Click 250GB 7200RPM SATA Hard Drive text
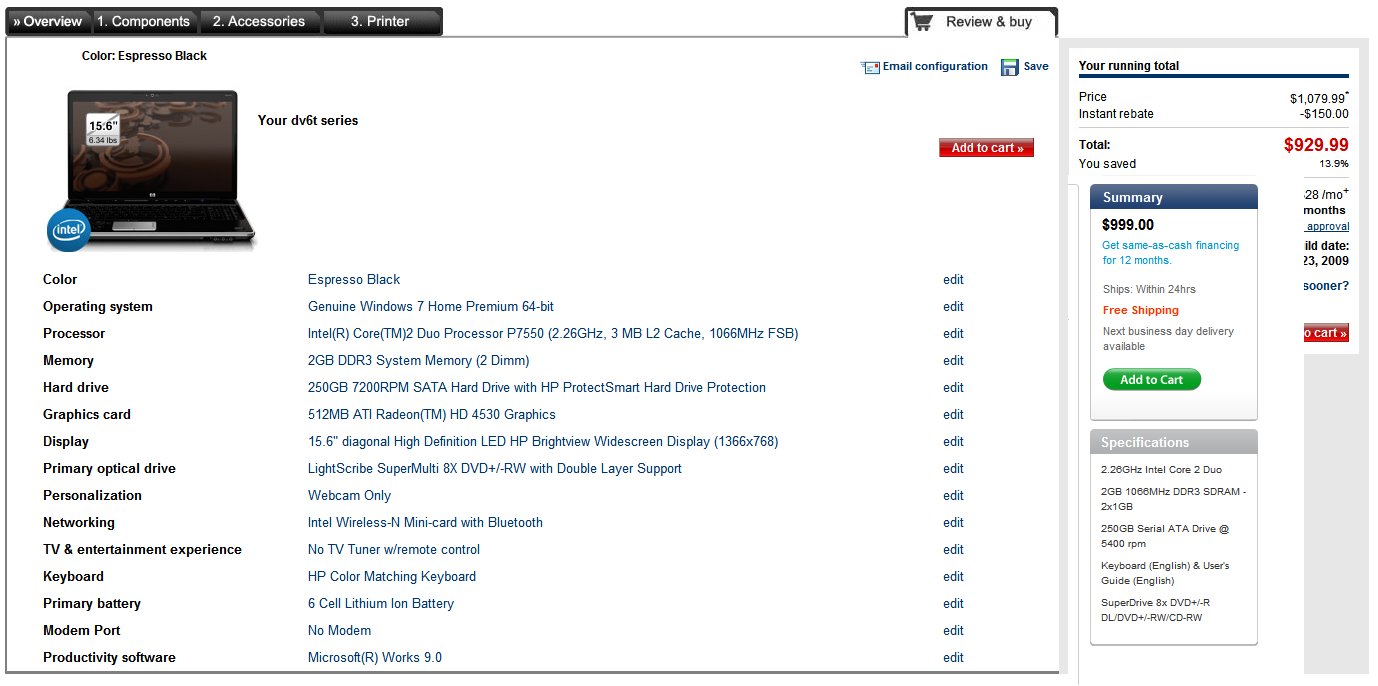Viewport: 1378px width, 686px height. 537,388
